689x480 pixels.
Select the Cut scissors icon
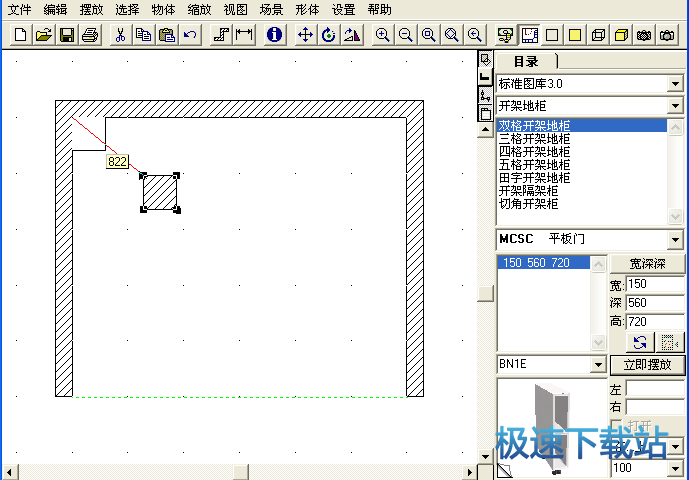click(120, 35)
